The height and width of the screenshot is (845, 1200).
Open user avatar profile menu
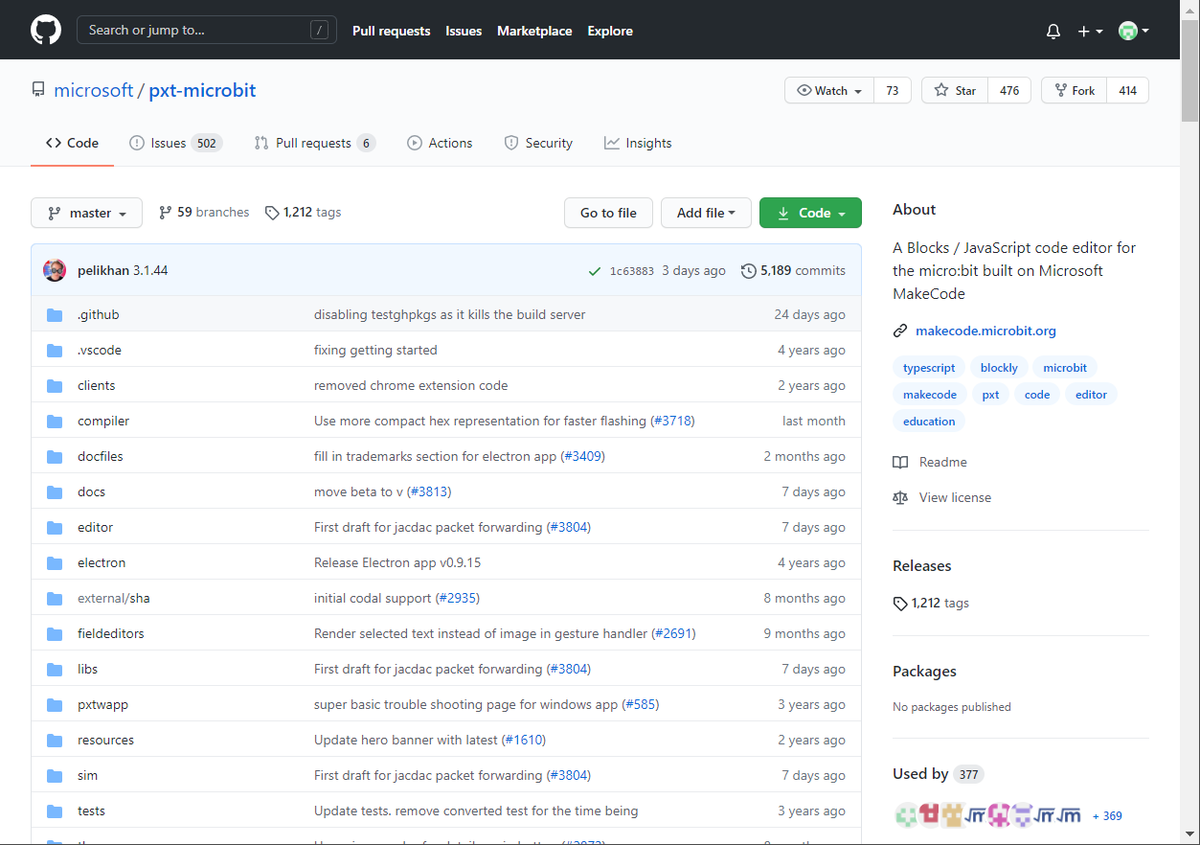1134,31
